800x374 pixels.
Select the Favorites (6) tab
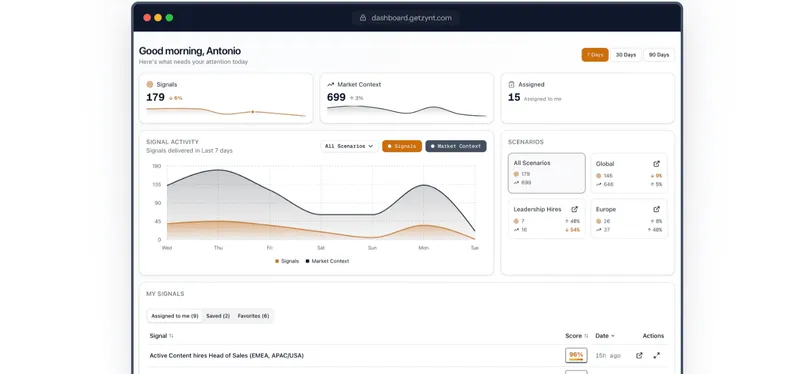point(254,316)
